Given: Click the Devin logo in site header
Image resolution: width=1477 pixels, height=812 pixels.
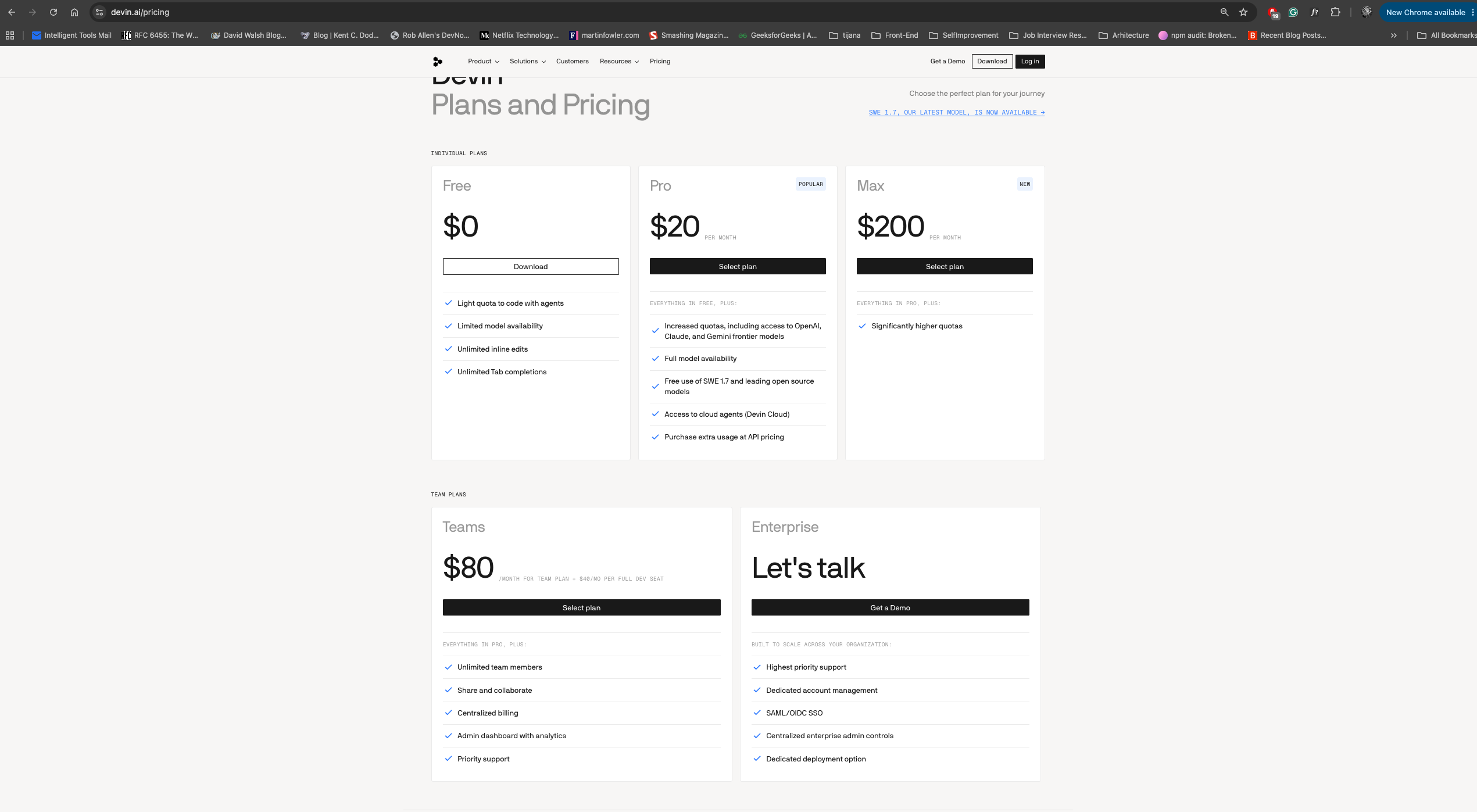Looking at the screenshot, I should click(438, 62).
